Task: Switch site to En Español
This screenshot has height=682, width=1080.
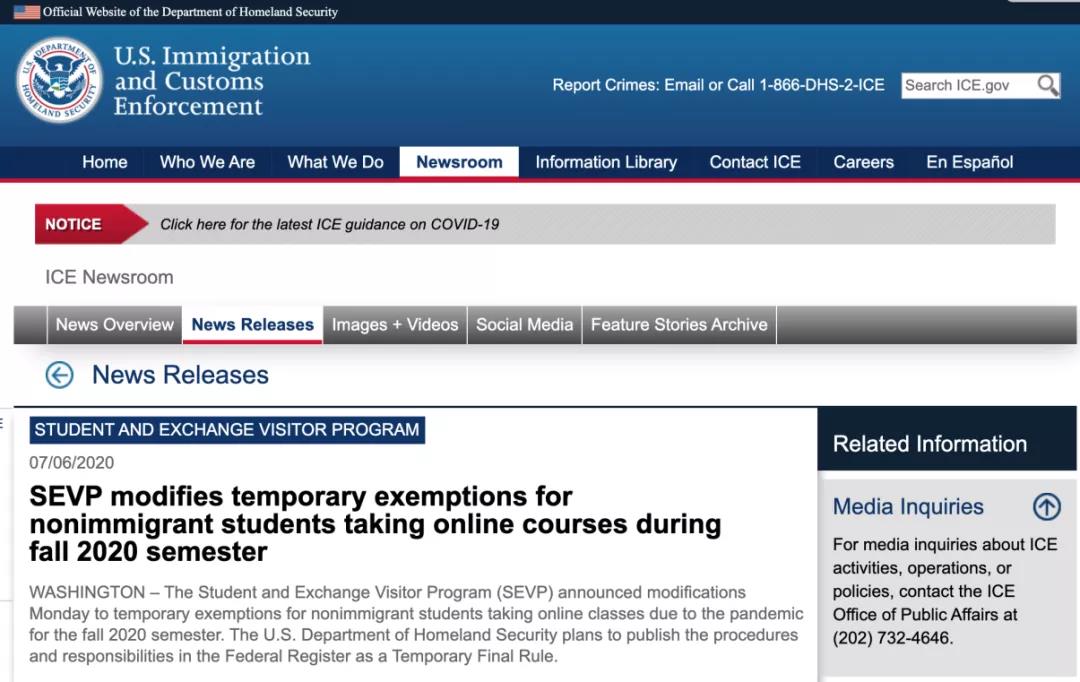Action: point(969,162)
